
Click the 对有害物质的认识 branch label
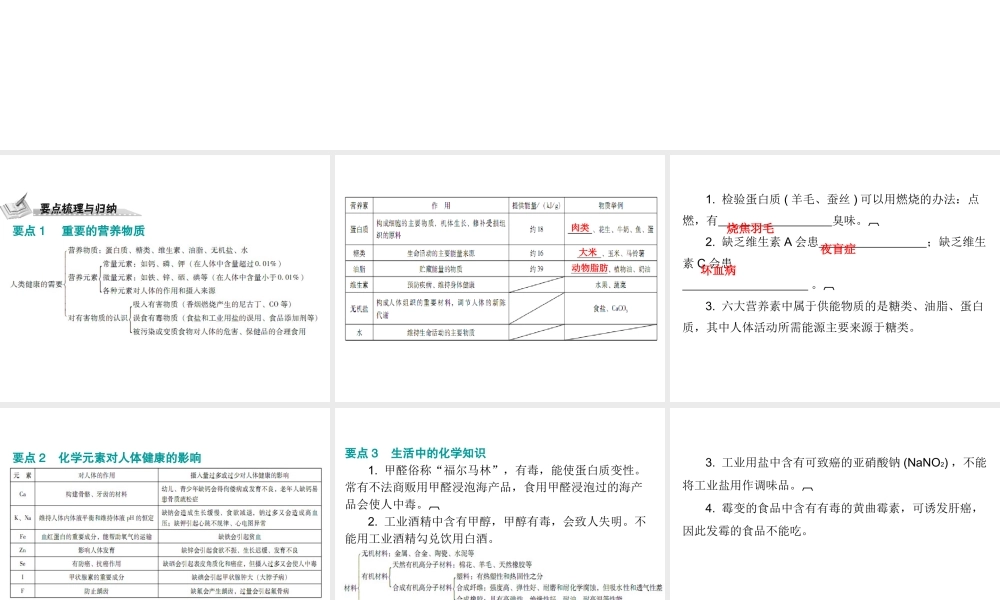98,318
